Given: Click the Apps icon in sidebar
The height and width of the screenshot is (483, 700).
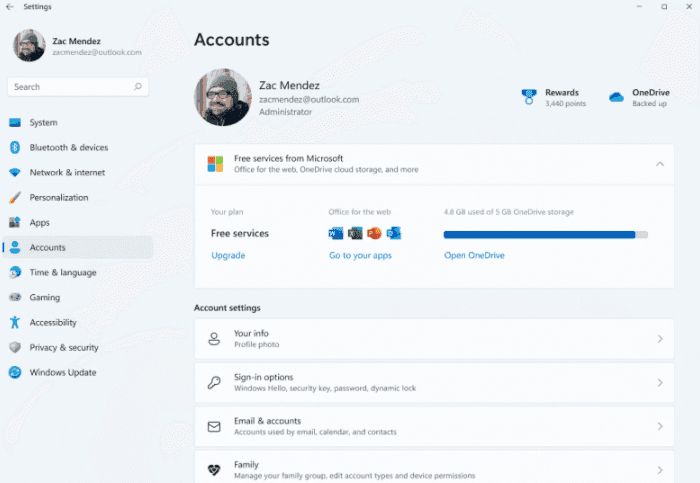Looking at the screenshot, I should (x=15, y=222).
